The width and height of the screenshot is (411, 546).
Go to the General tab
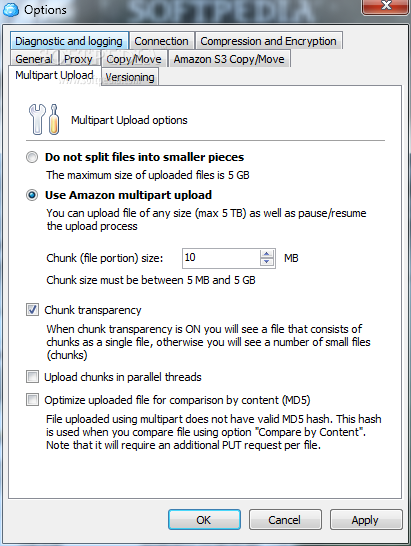click(34, 59)
